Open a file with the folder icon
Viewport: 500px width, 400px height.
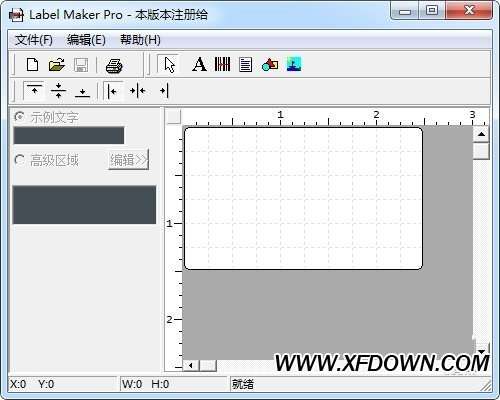[x=57, y=64]
